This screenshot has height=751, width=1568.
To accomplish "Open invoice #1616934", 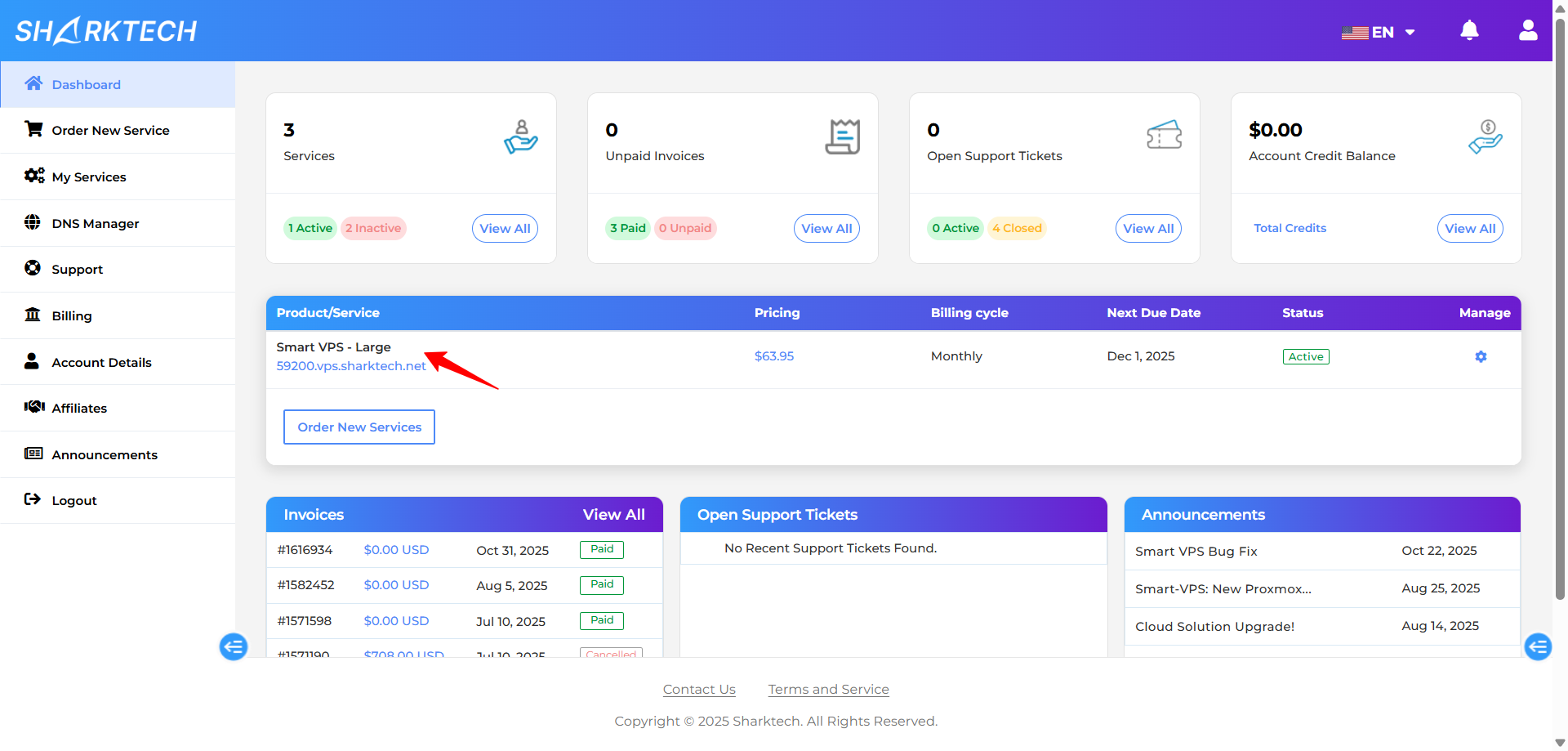I will coord(305,550).
